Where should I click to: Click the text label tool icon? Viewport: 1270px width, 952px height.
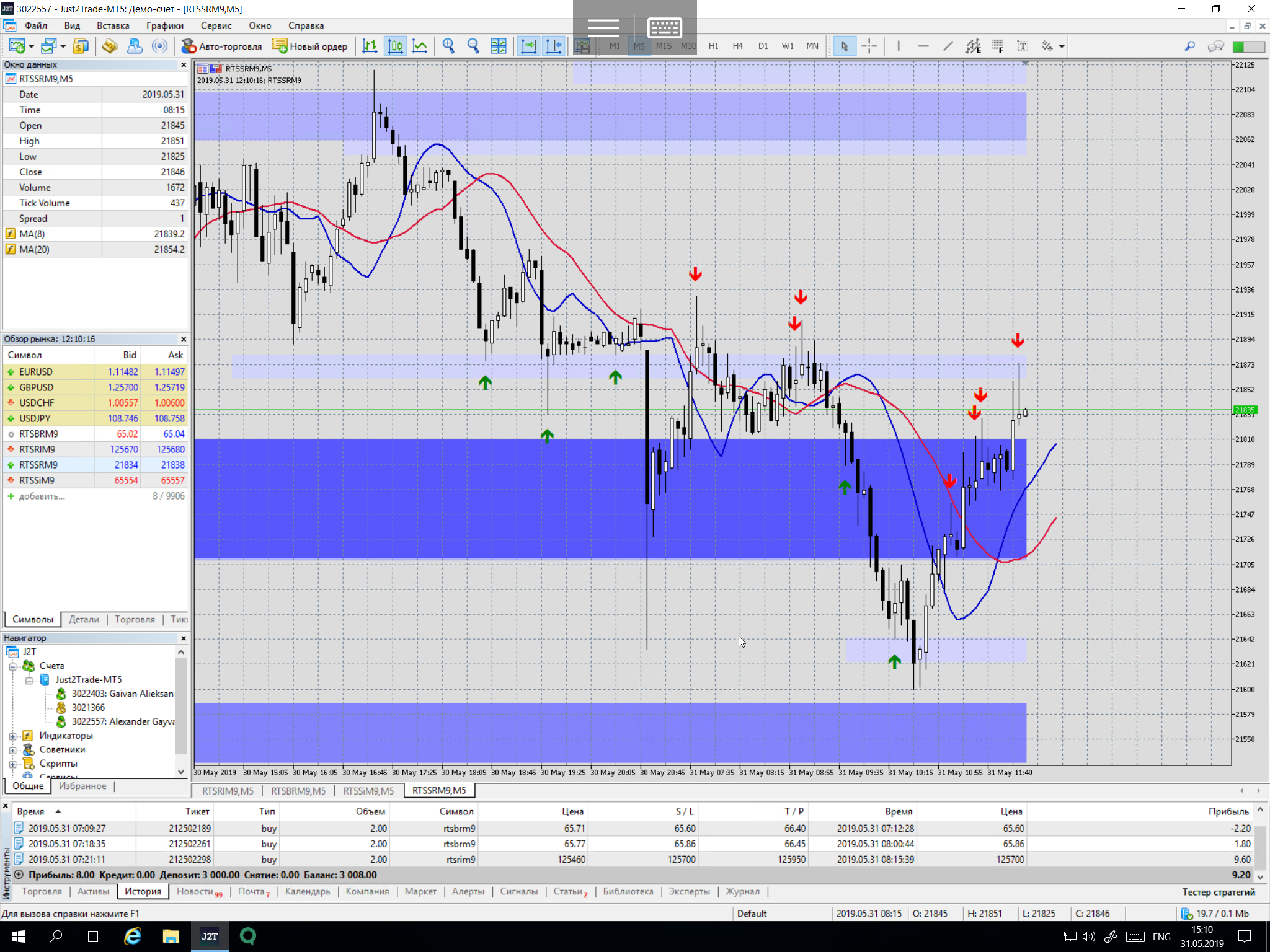(x=1023, y=46)
